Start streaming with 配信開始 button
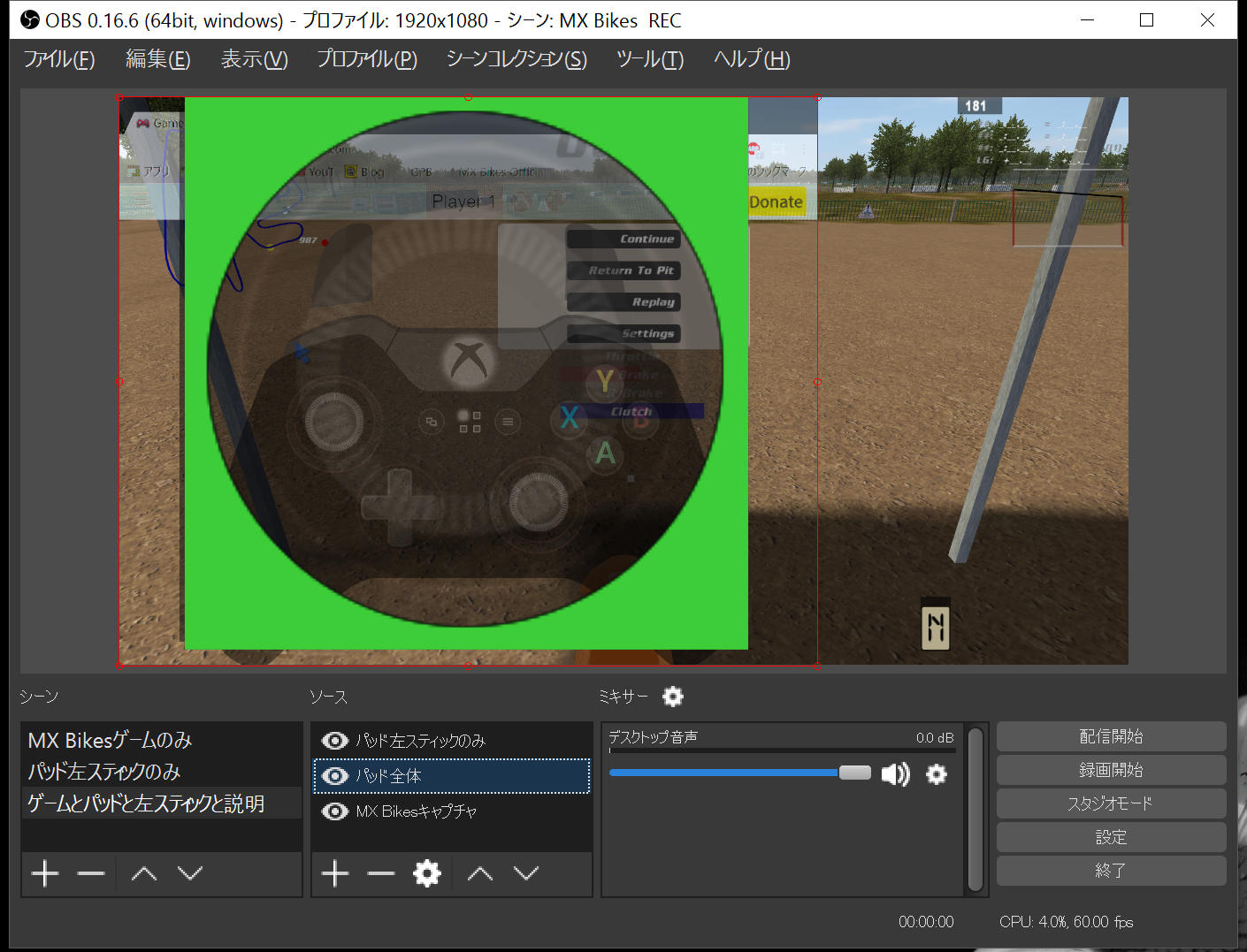The height and width of the screenshot is (952, 1247). [1111, 736]
